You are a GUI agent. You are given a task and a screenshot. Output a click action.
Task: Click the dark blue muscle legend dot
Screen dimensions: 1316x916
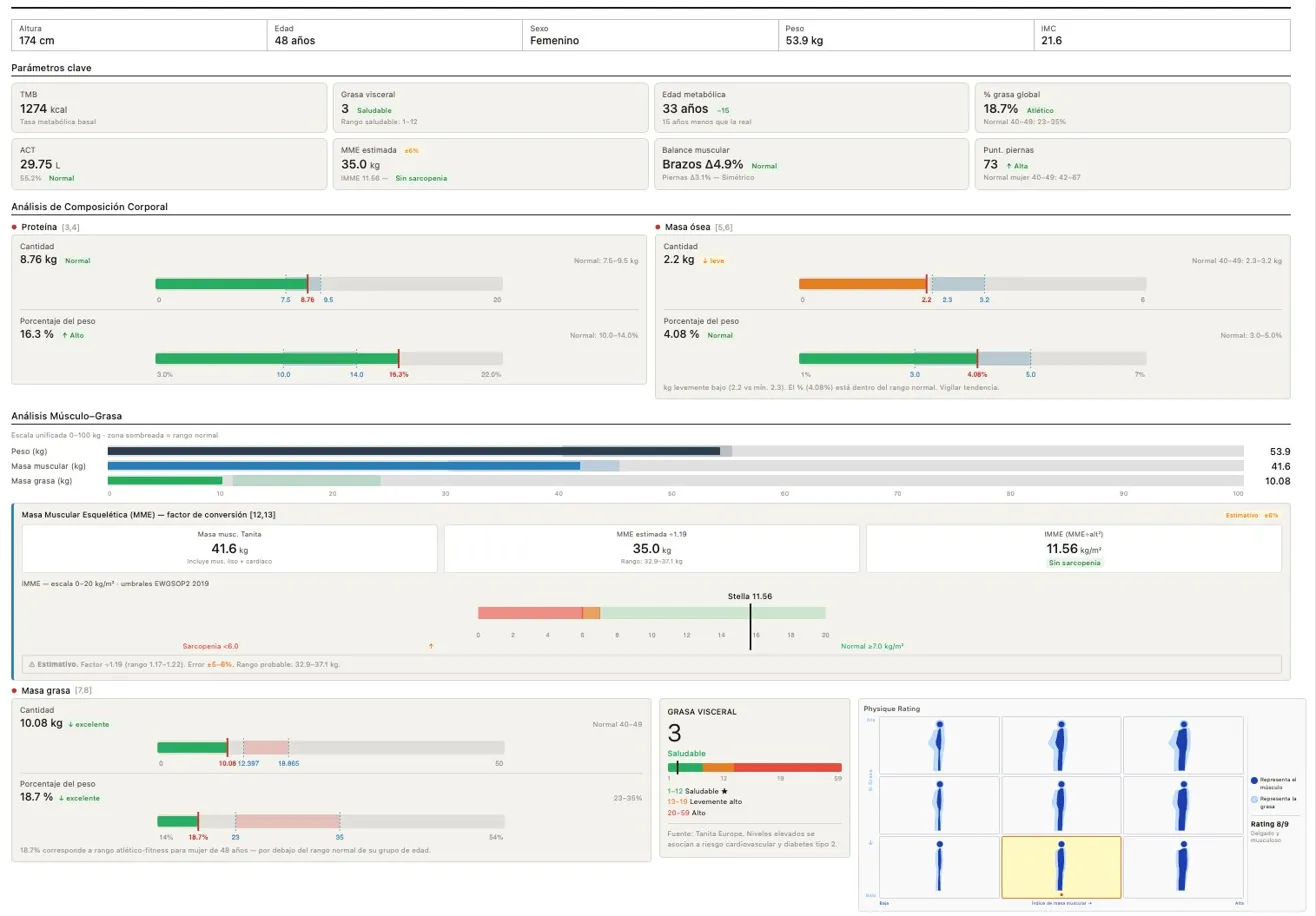[x=1255, y=780]
